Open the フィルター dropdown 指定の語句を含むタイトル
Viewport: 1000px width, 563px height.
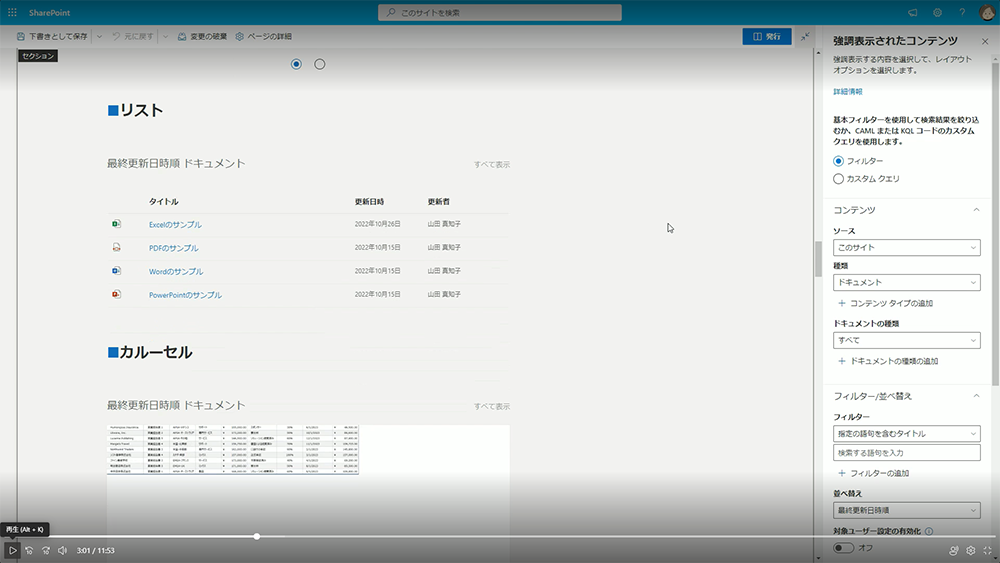pos(906,434)
